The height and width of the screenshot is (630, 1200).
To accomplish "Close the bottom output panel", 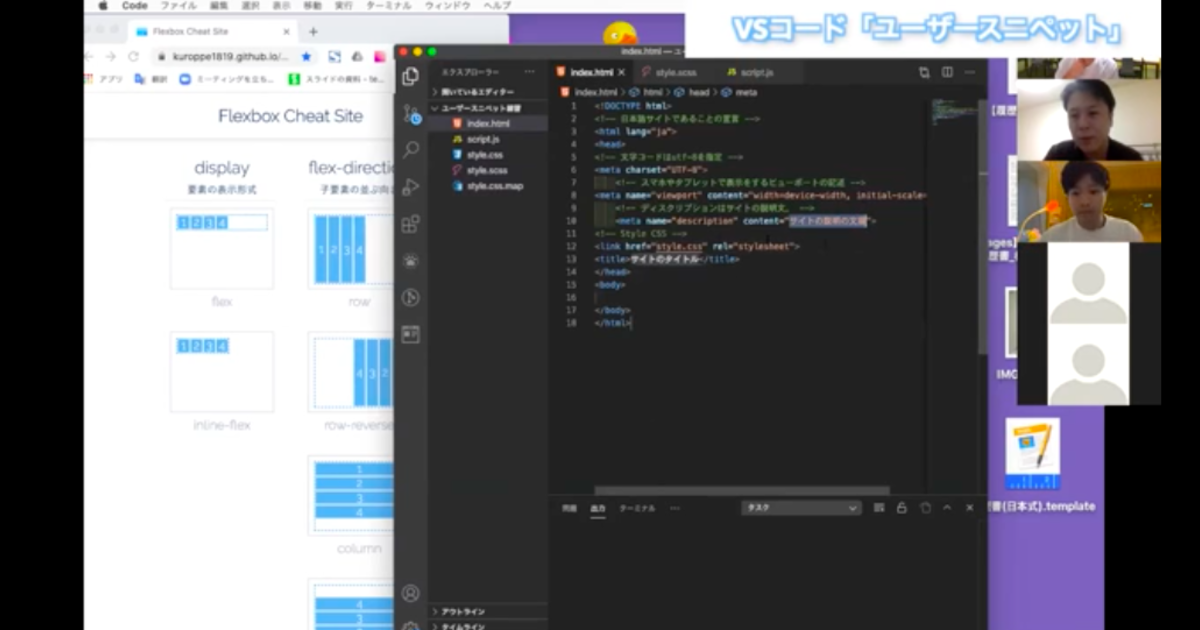I will [x=969, y=508].
